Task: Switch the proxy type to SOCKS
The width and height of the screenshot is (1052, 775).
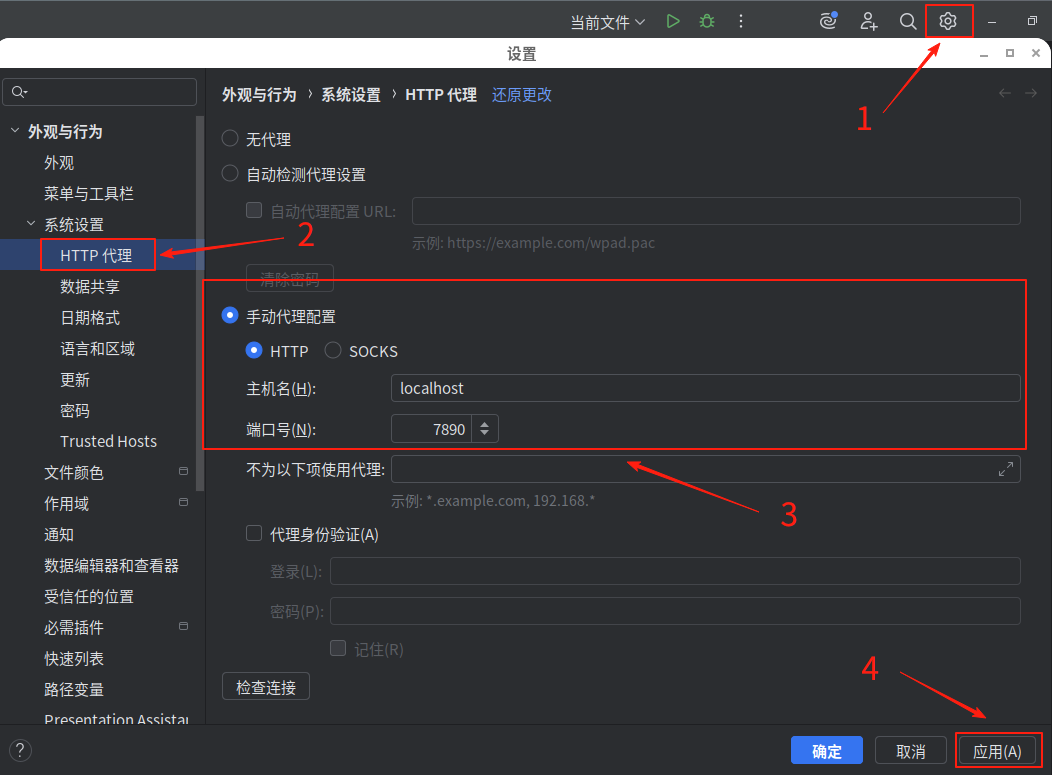Action: [331, 351]
